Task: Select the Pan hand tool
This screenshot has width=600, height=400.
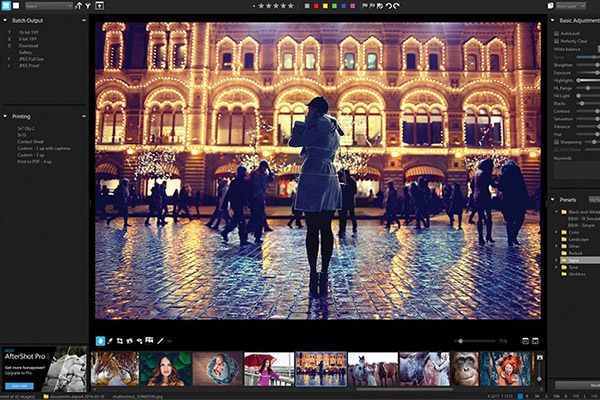Action: coord(100,341)
